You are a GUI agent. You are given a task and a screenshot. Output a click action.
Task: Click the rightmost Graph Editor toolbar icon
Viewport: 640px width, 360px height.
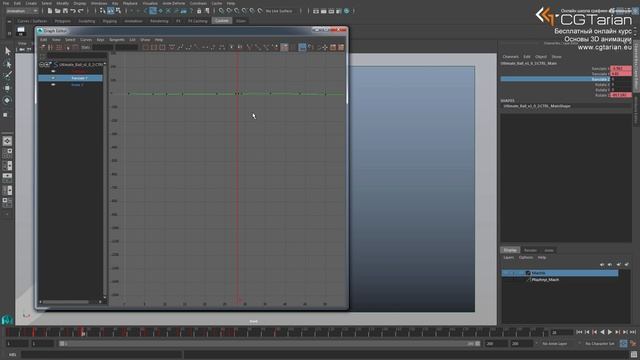click(x=341, y=47)
